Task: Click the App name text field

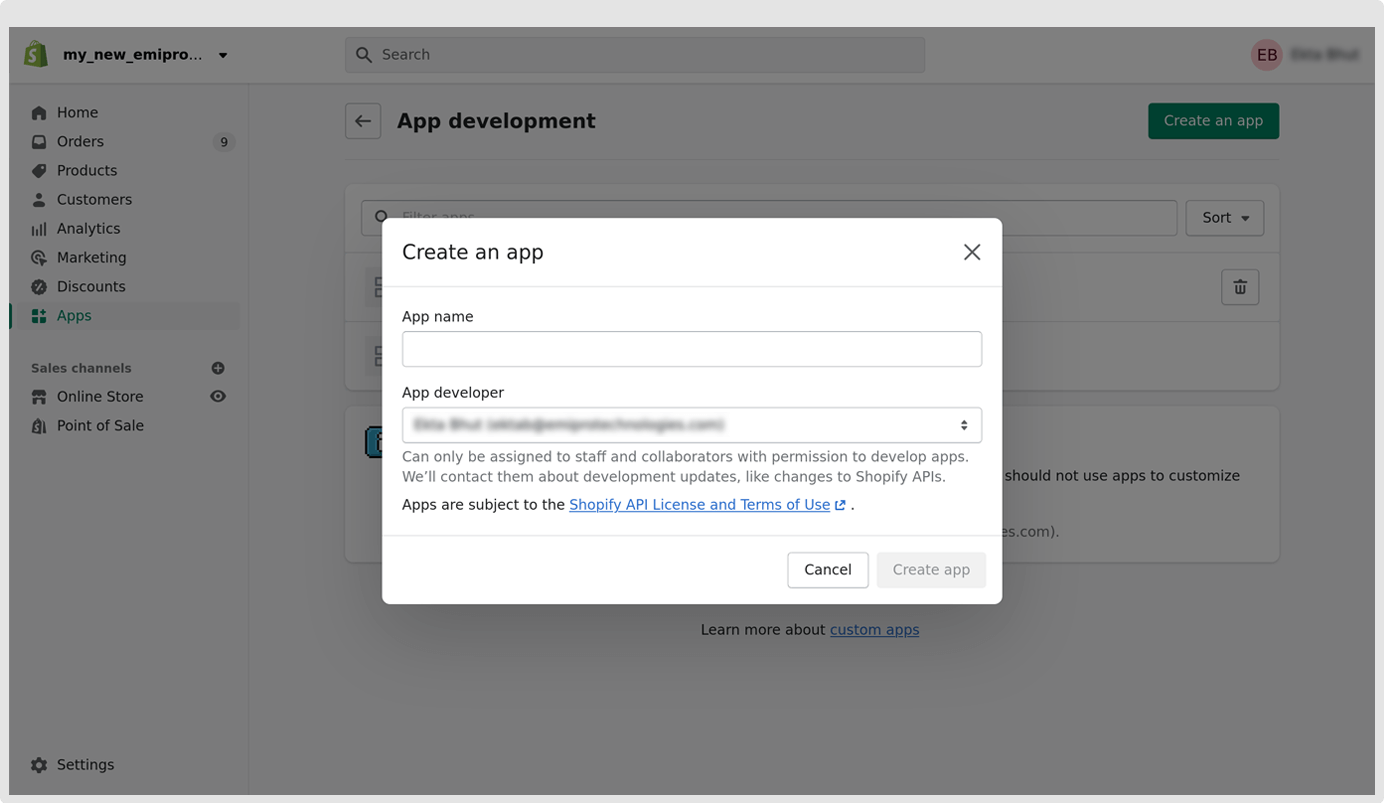Action: click(691, 349)
